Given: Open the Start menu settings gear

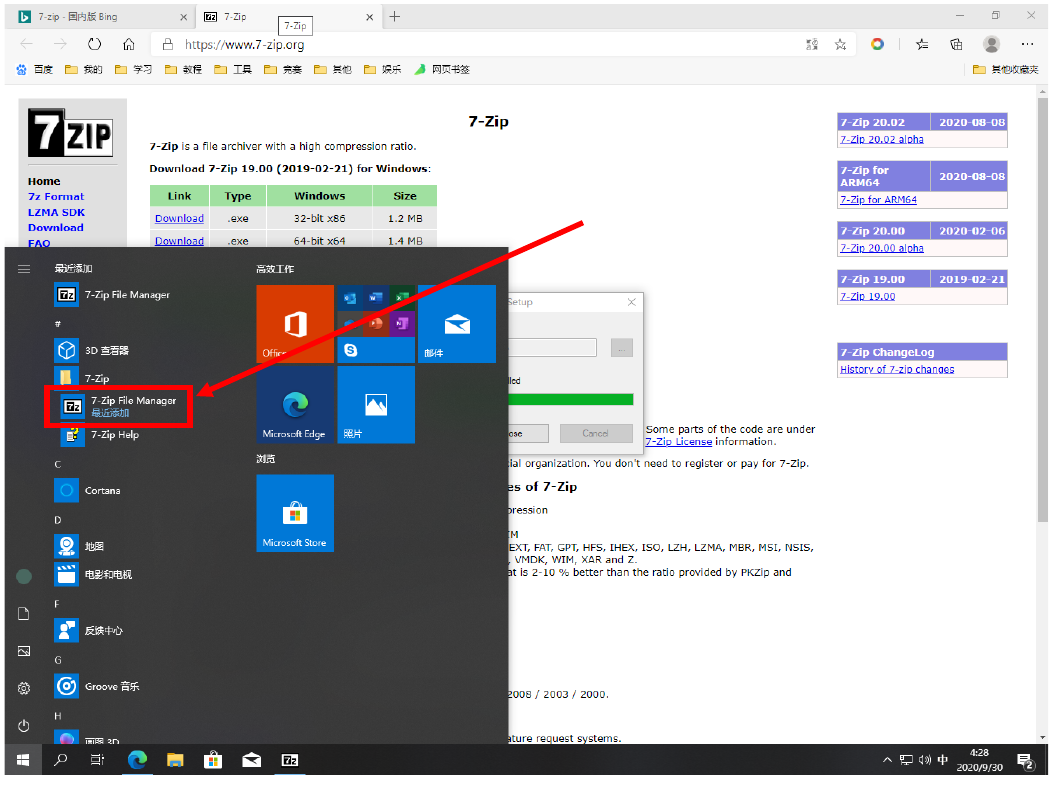Looking at the screenshot, I should tap(24, 688).
